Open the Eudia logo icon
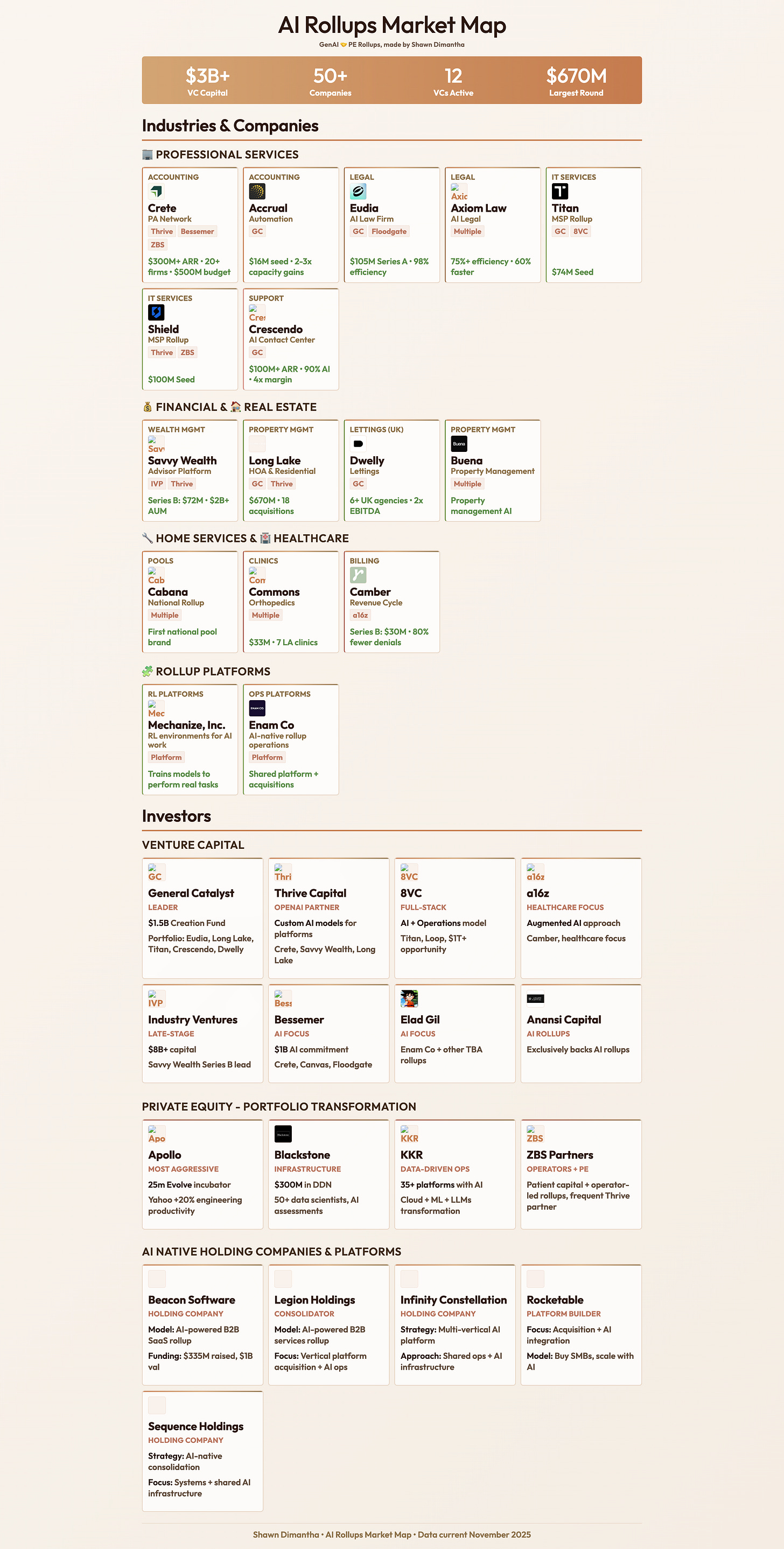This screenshot has width=784, height=1549. click(358, 191)
